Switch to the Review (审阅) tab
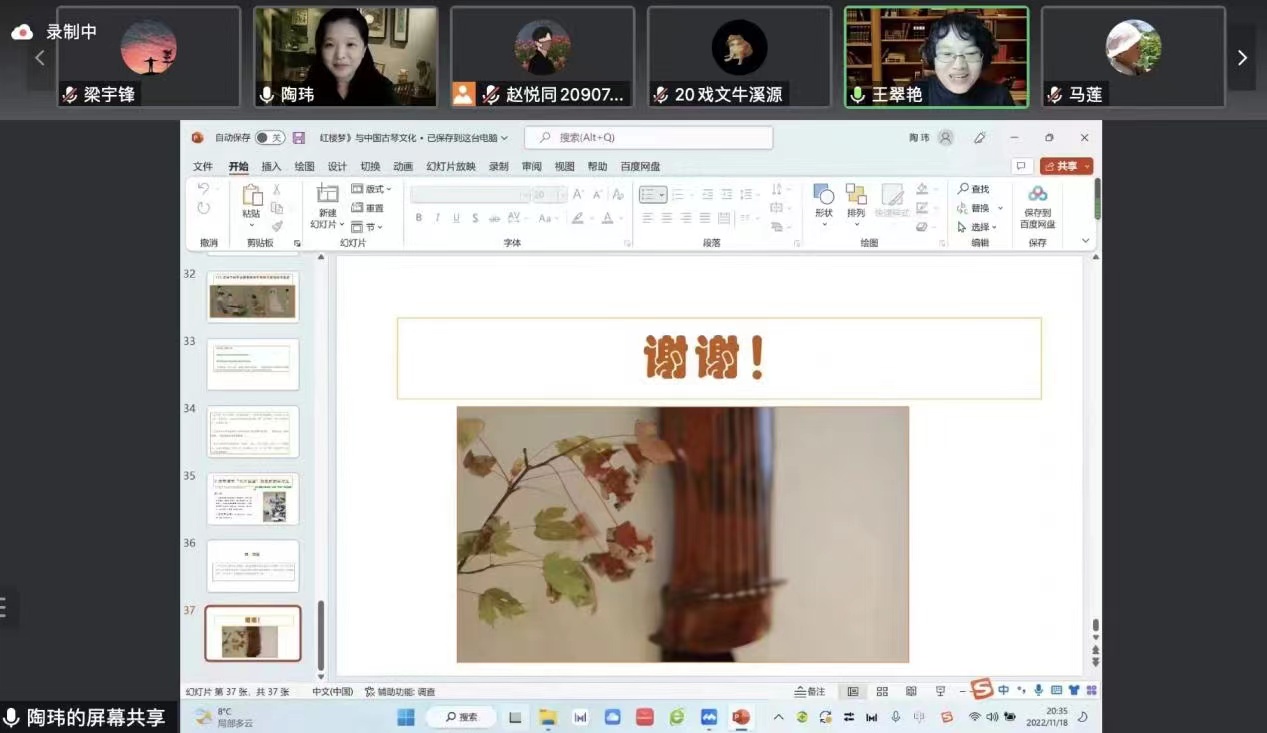Image resolution: width=1267 pixels, height=733 pixels. coord(531,166)
